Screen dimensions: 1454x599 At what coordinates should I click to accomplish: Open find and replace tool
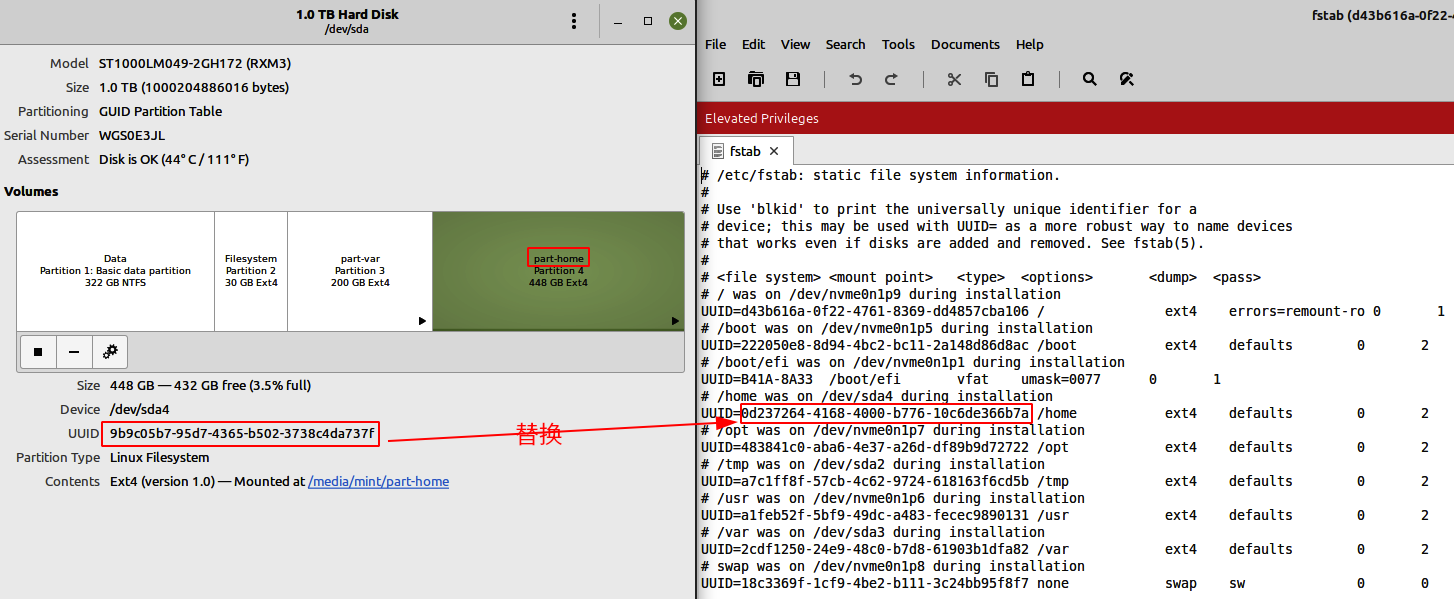click(x=1126, y=79)
